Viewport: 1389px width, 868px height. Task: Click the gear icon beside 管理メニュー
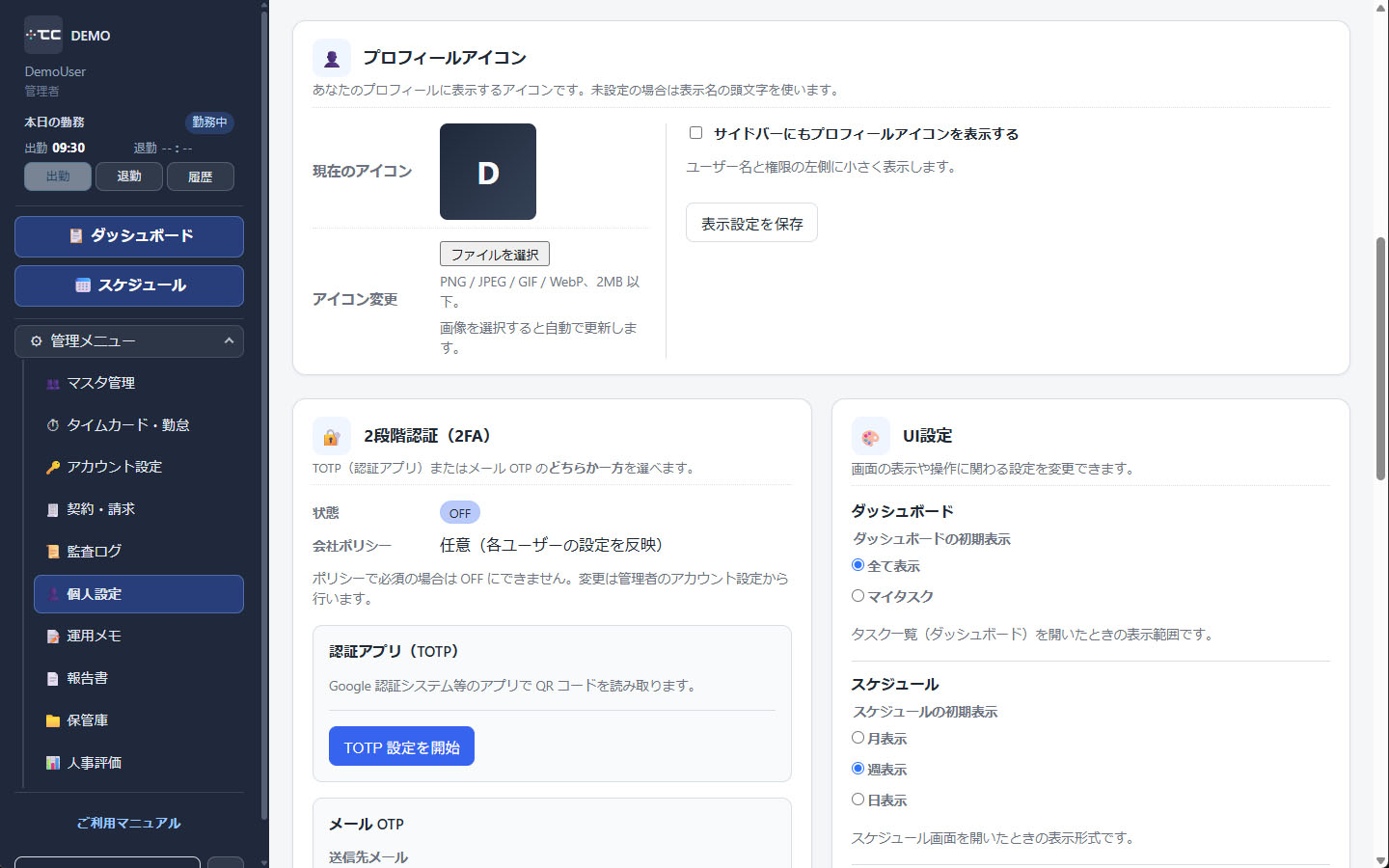(36, 341)
